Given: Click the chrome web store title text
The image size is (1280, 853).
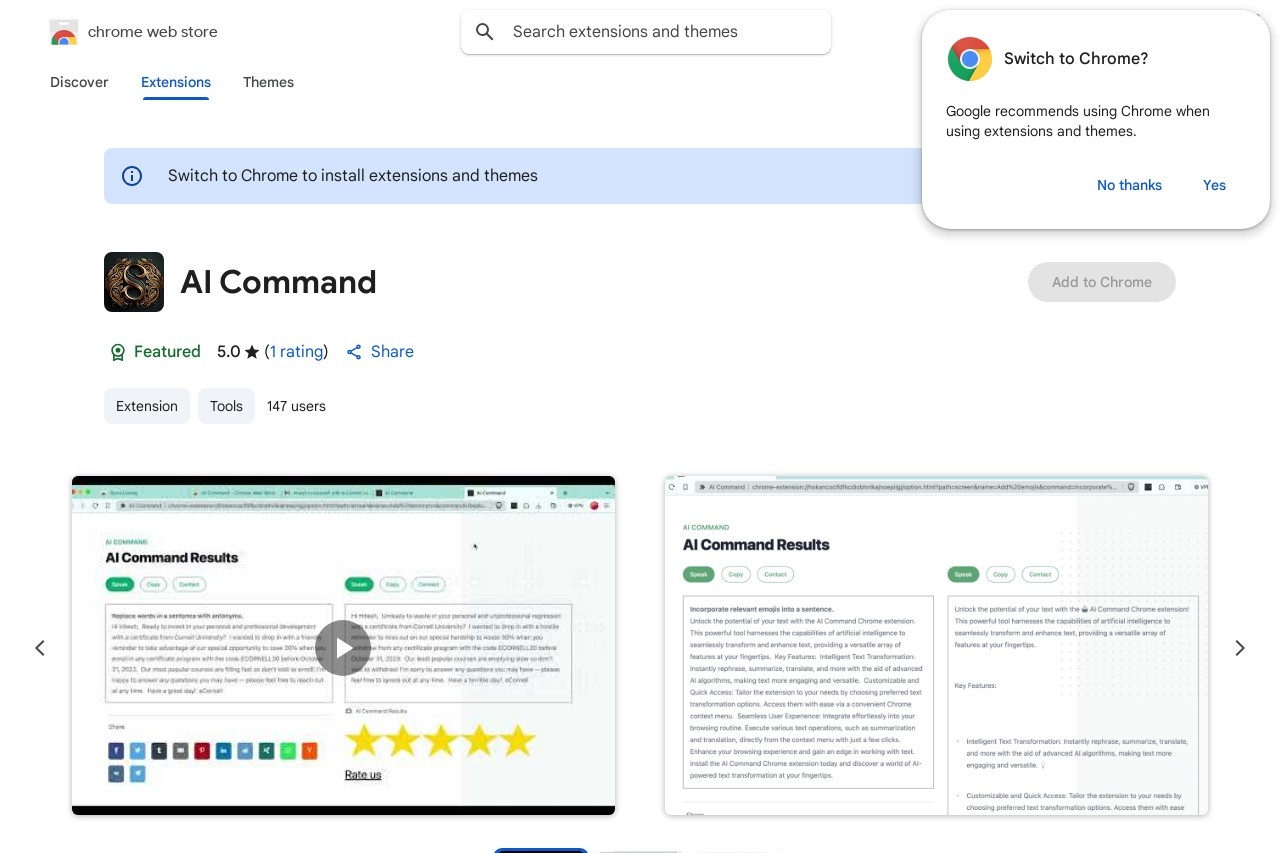Looking at the screenshot, I should pyautogui.click(x=153, y=32).
